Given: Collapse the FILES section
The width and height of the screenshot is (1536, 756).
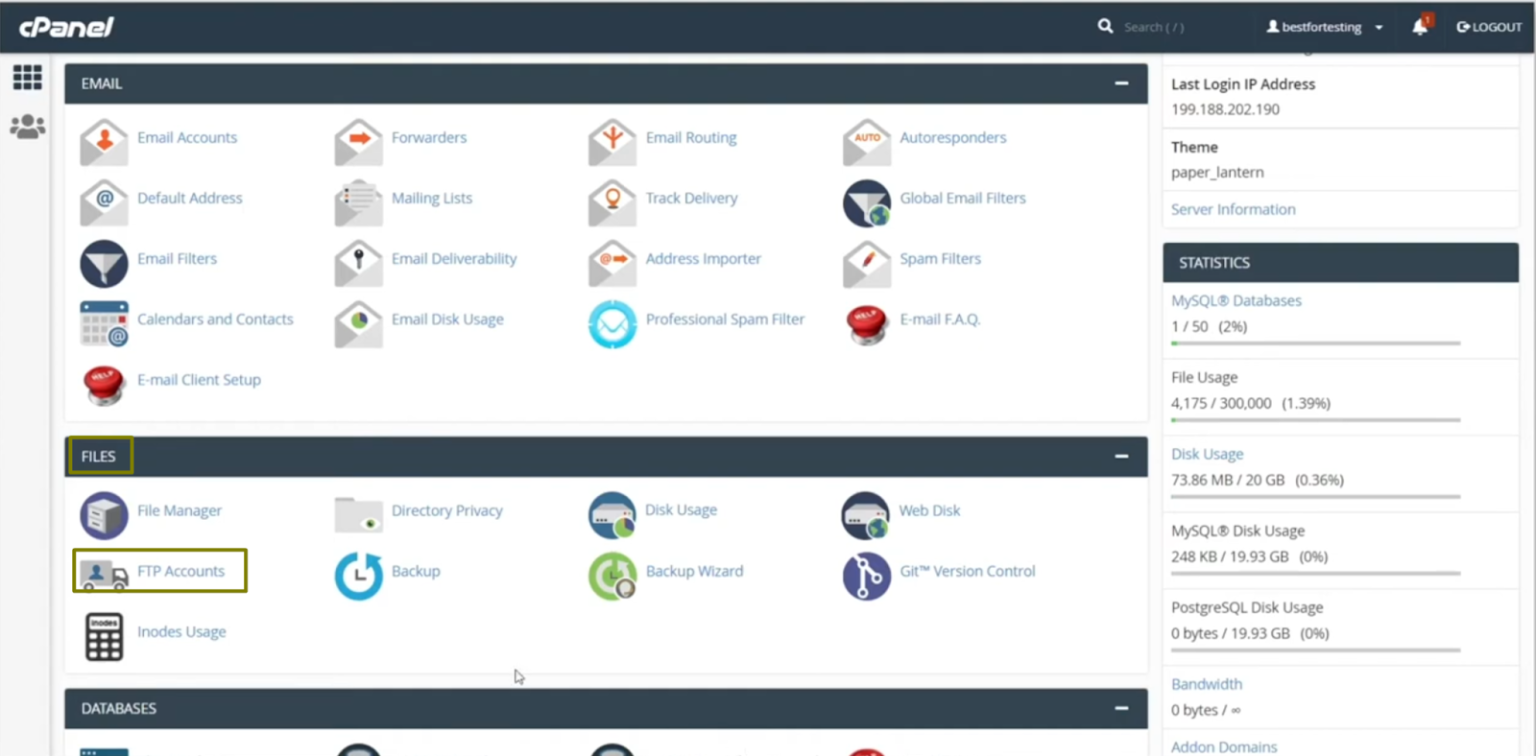Looking at the screenshot, I should click(x=1123, y=456).
